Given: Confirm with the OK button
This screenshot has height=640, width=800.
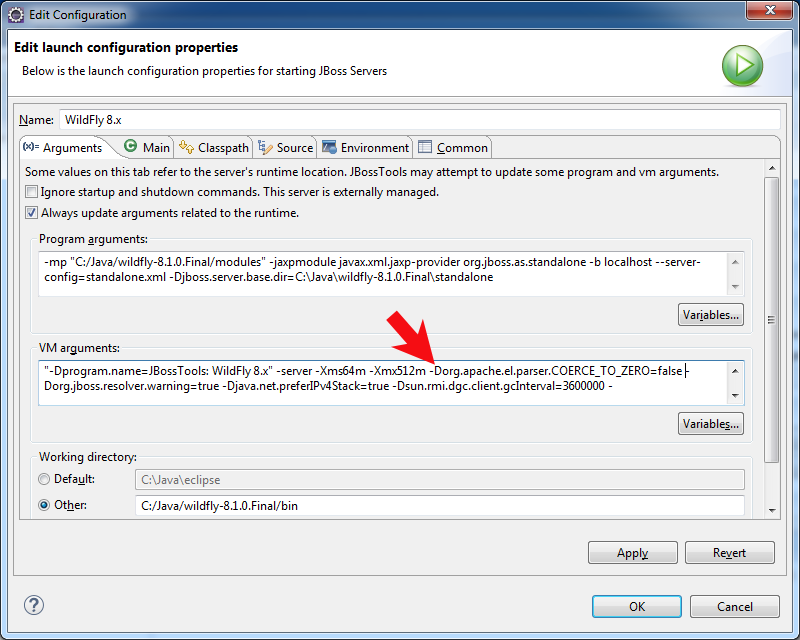Looking at the screenshot, I should coord(637,606).
